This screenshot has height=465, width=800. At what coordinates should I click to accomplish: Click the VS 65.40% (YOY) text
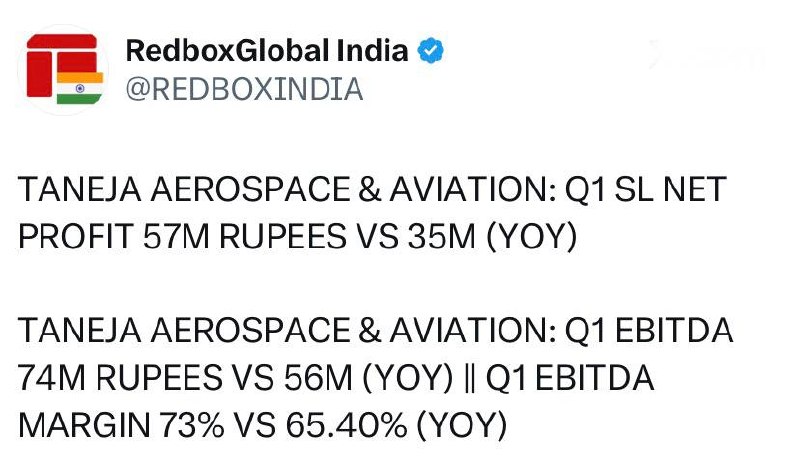pos(370,425)
